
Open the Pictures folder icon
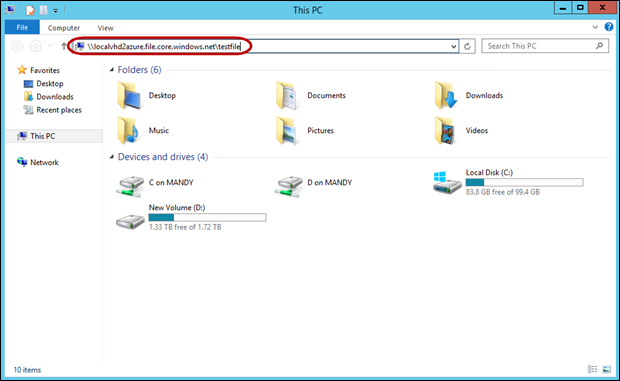(287, 130)
